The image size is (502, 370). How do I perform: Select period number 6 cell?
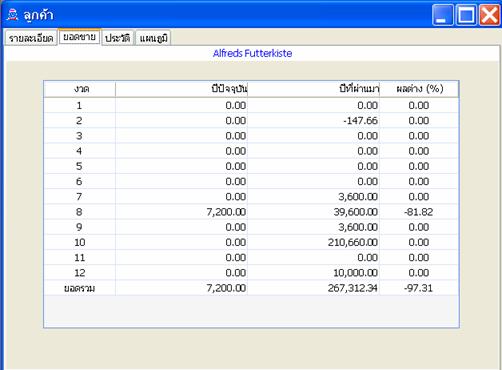pyautogui.click(x=80, y=182)
